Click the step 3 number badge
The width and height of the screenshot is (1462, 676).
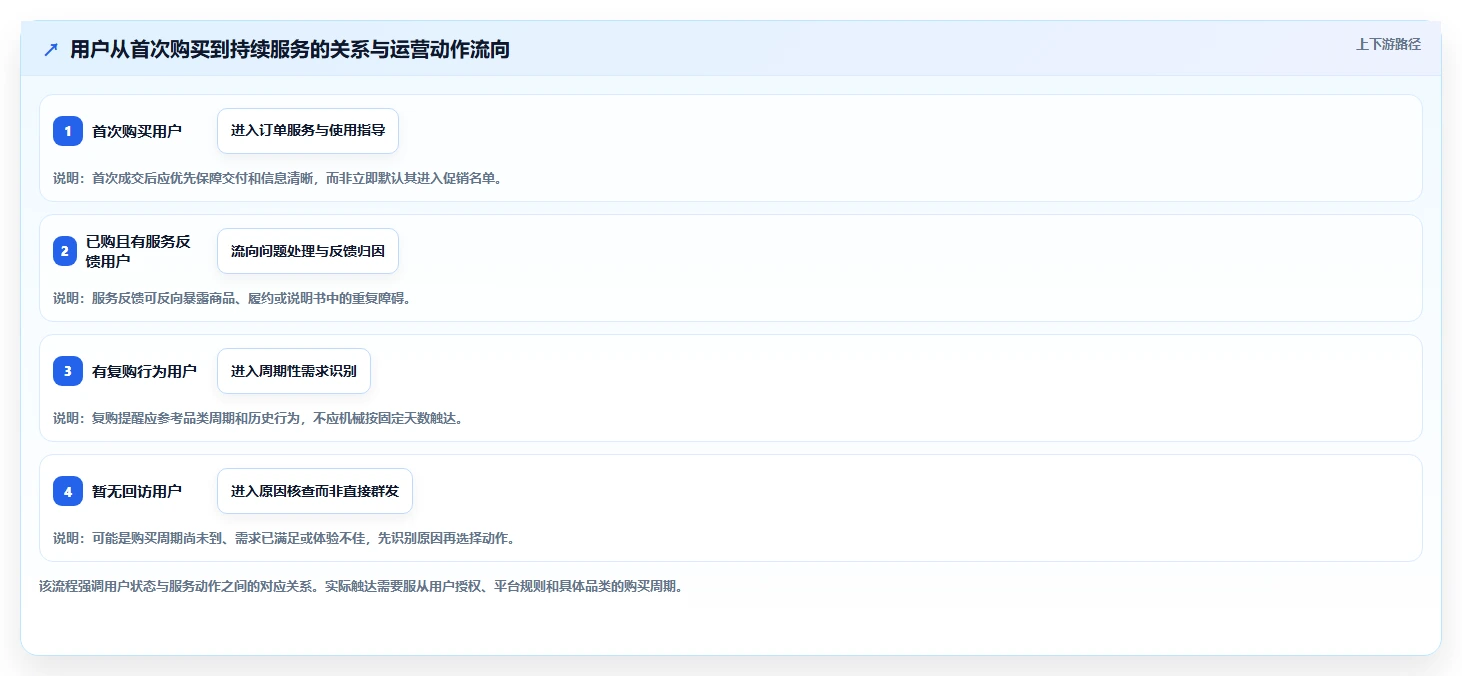68,371
